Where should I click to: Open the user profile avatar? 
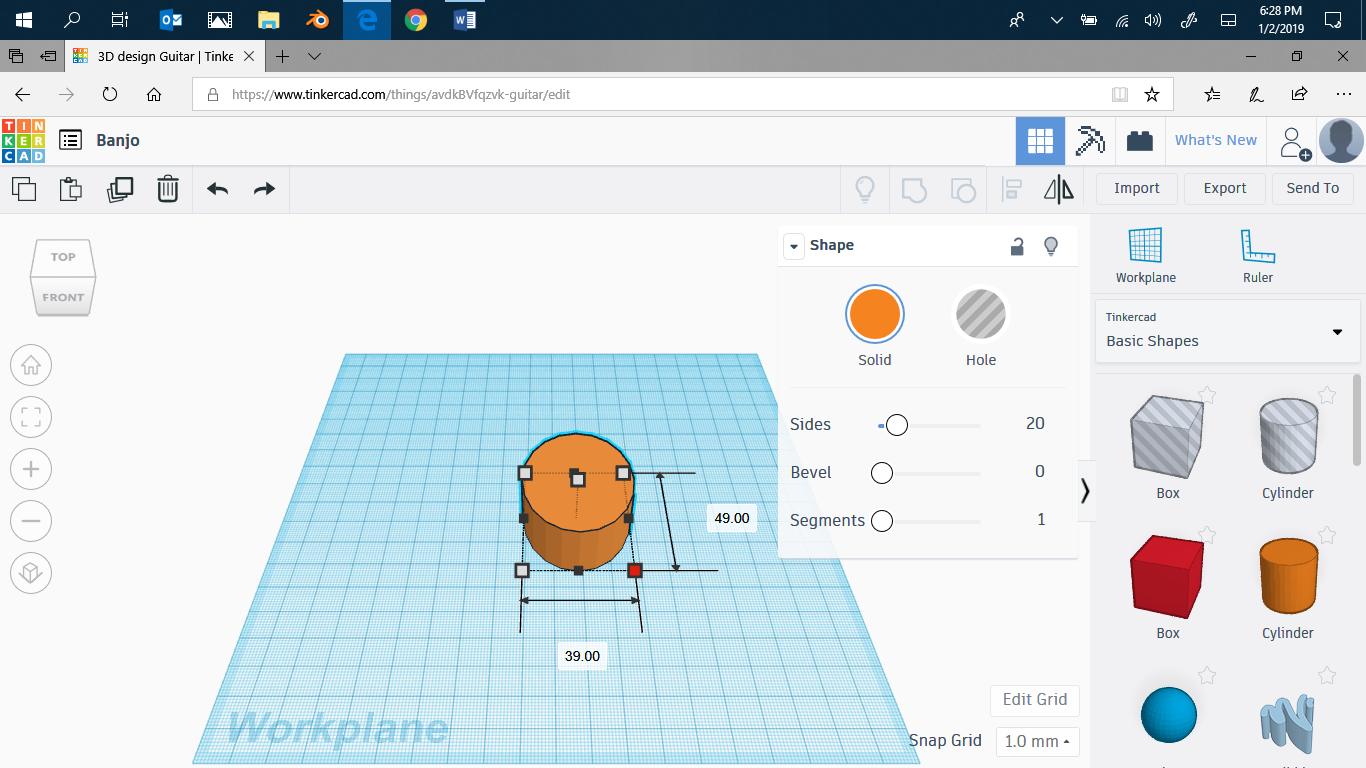[1341, 141]
